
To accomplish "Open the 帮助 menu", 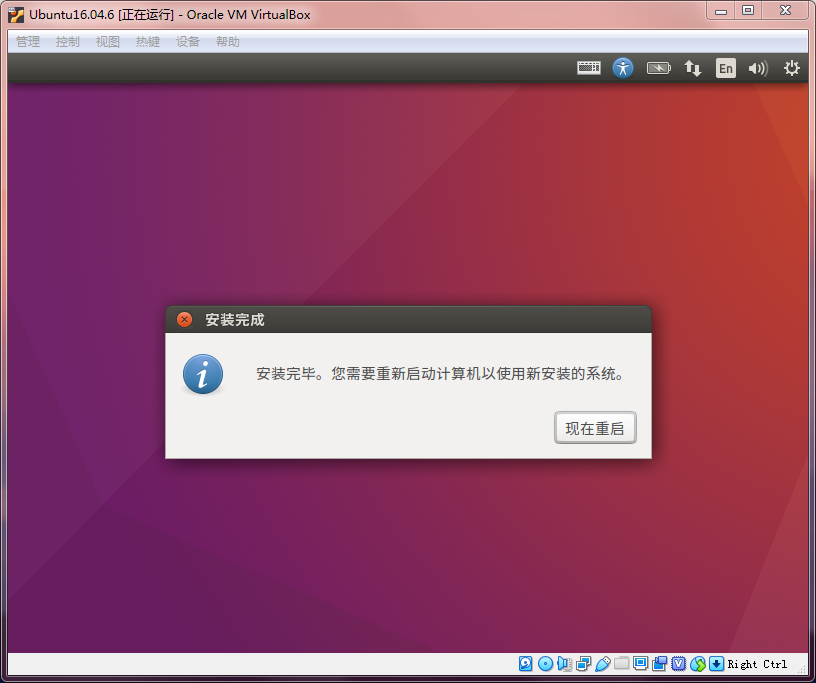I will 228,42.
